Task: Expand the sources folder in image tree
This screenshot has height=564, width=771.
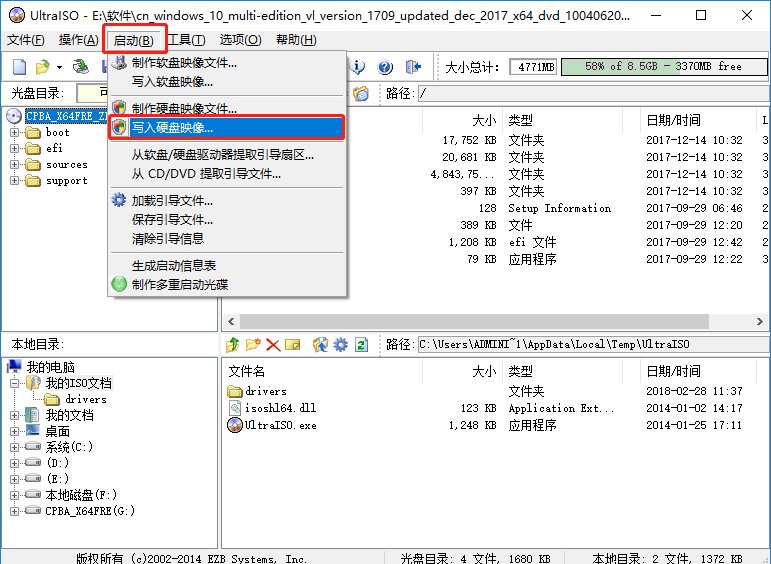Action: [14, 165]
